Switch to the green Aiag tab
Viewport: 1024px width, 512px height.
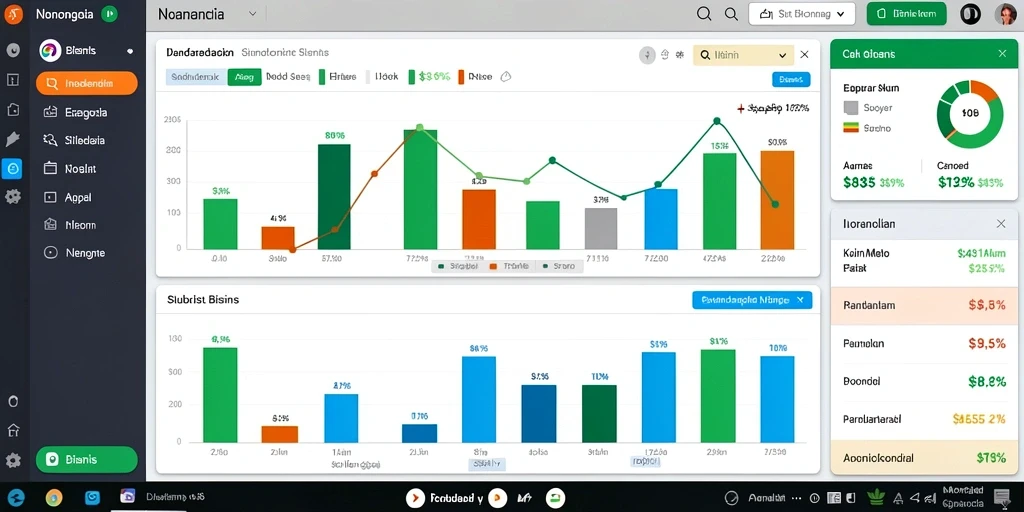pos(244,77)
